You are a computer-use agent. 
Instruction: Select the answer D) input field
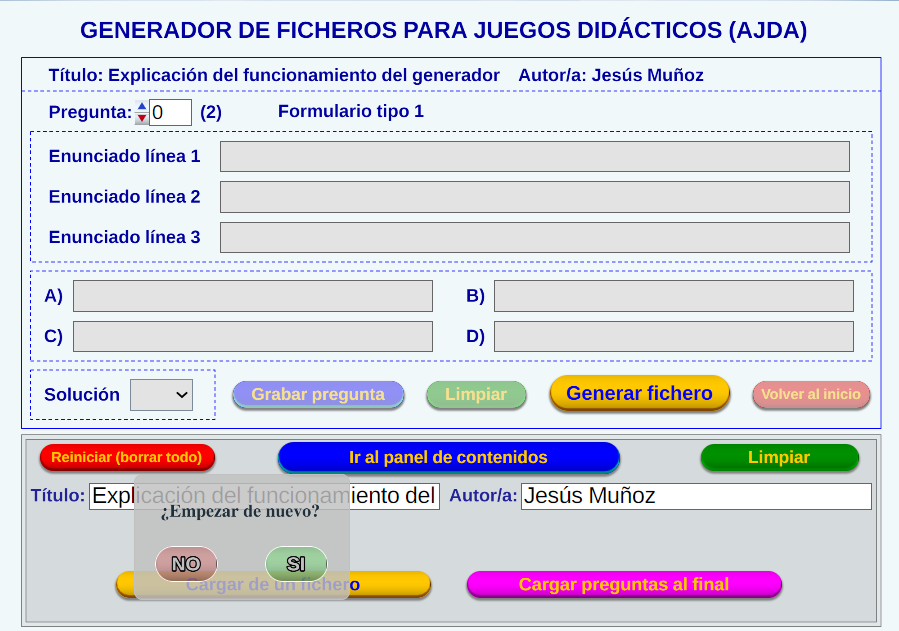pos(673,336)
